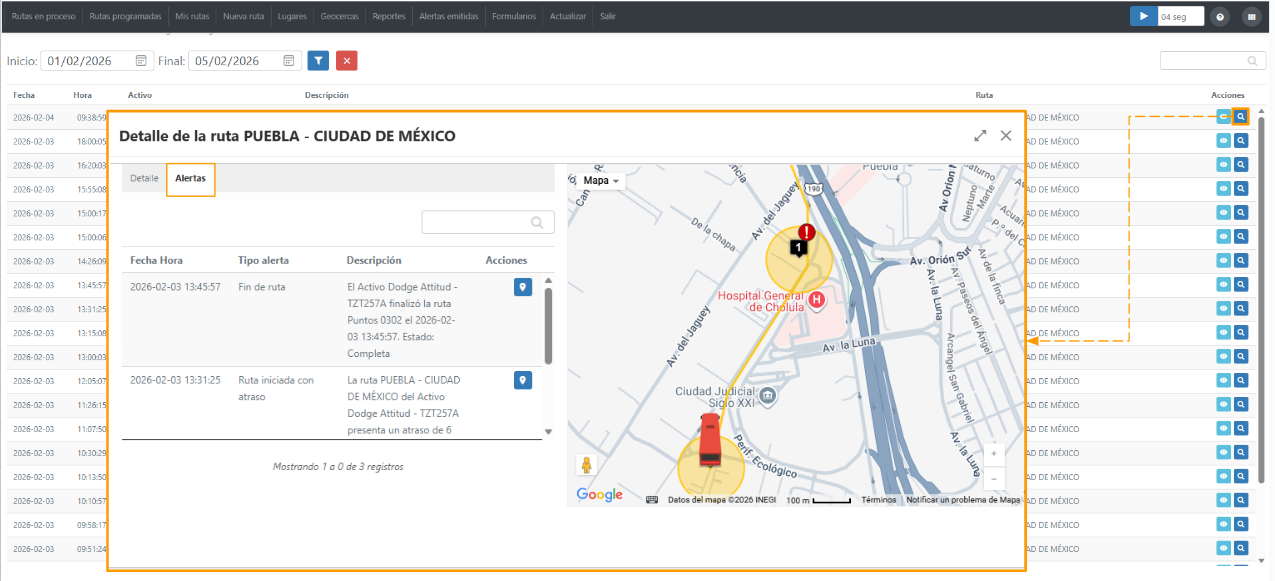
Task: Click the Inicio date input field
Action: click(x=97, y=61)
